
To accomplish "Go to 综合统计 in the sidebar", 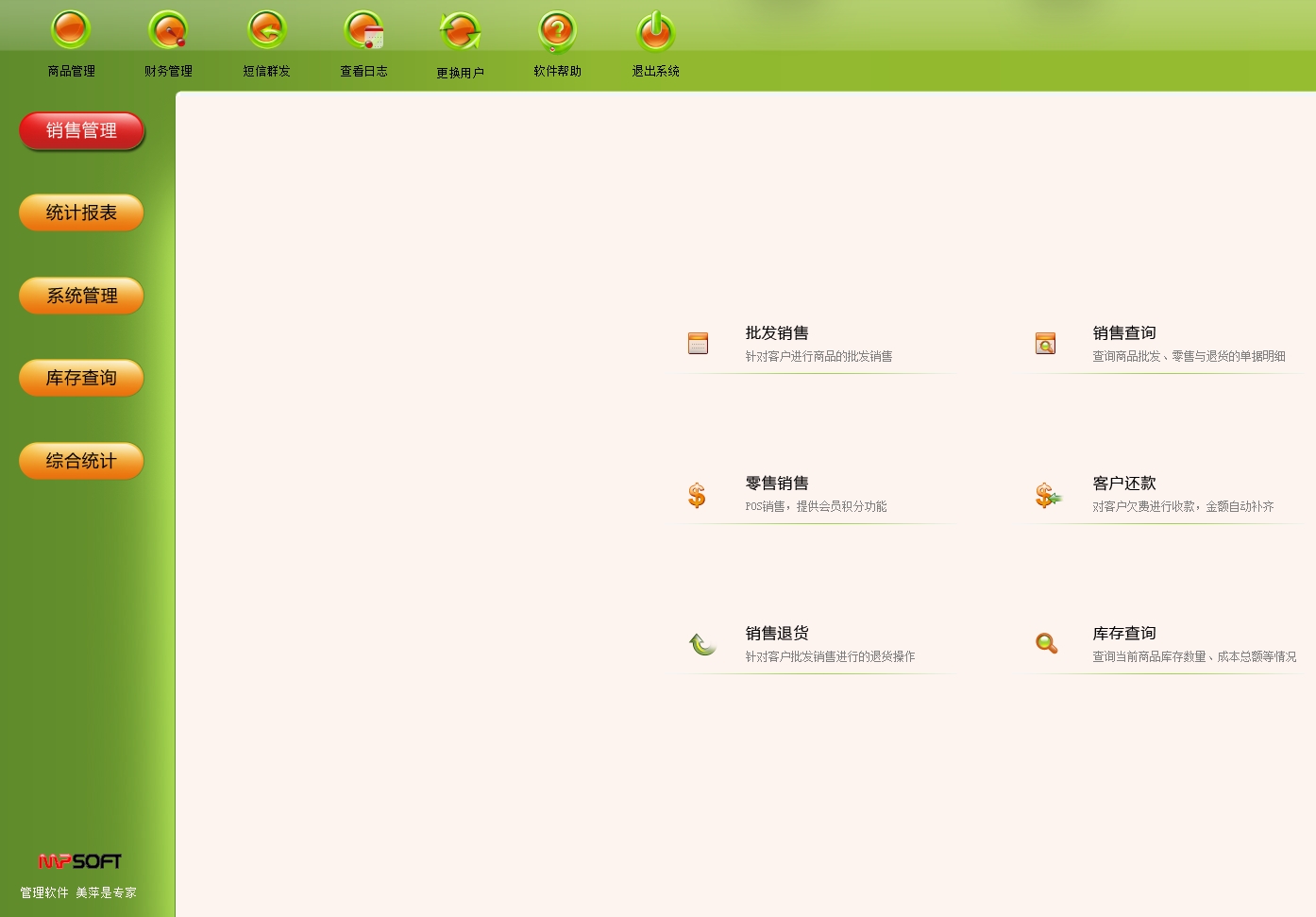I will (x=81, y=461).
